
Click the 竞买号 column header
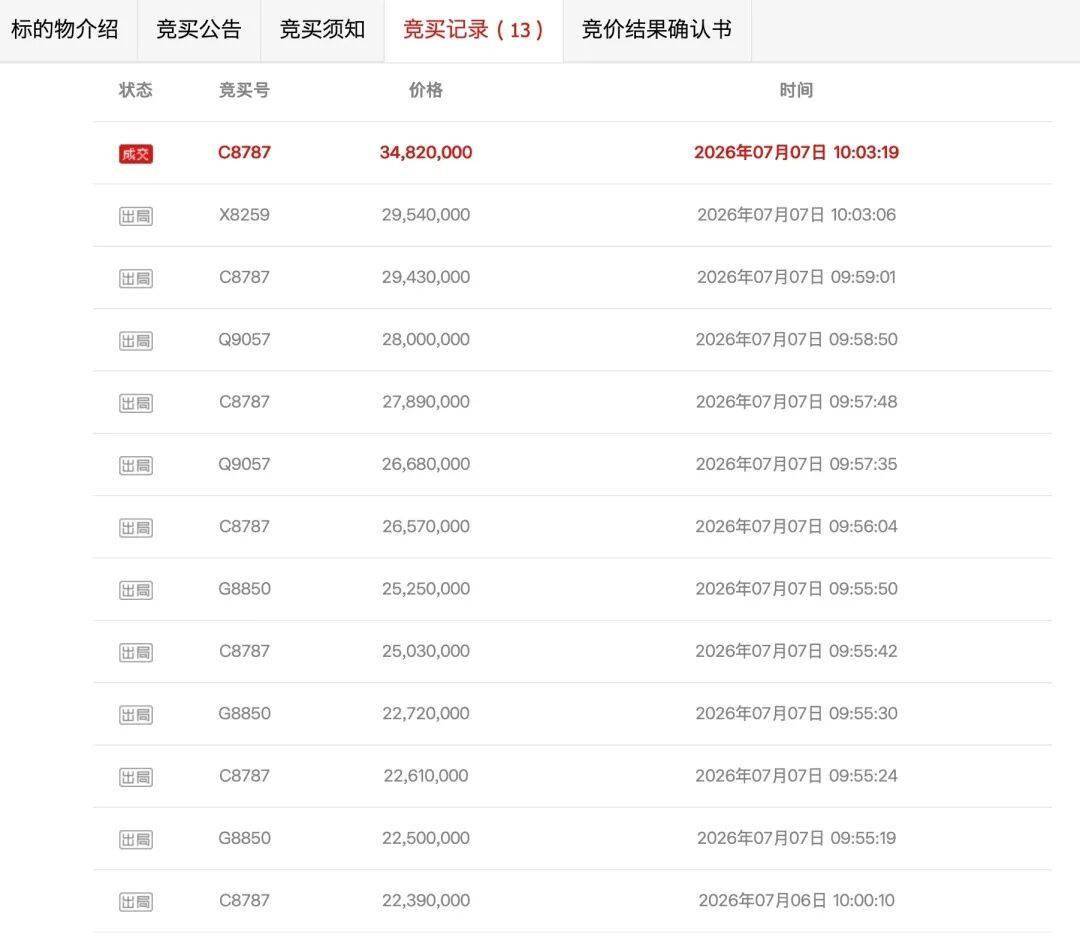pos(245,90)
